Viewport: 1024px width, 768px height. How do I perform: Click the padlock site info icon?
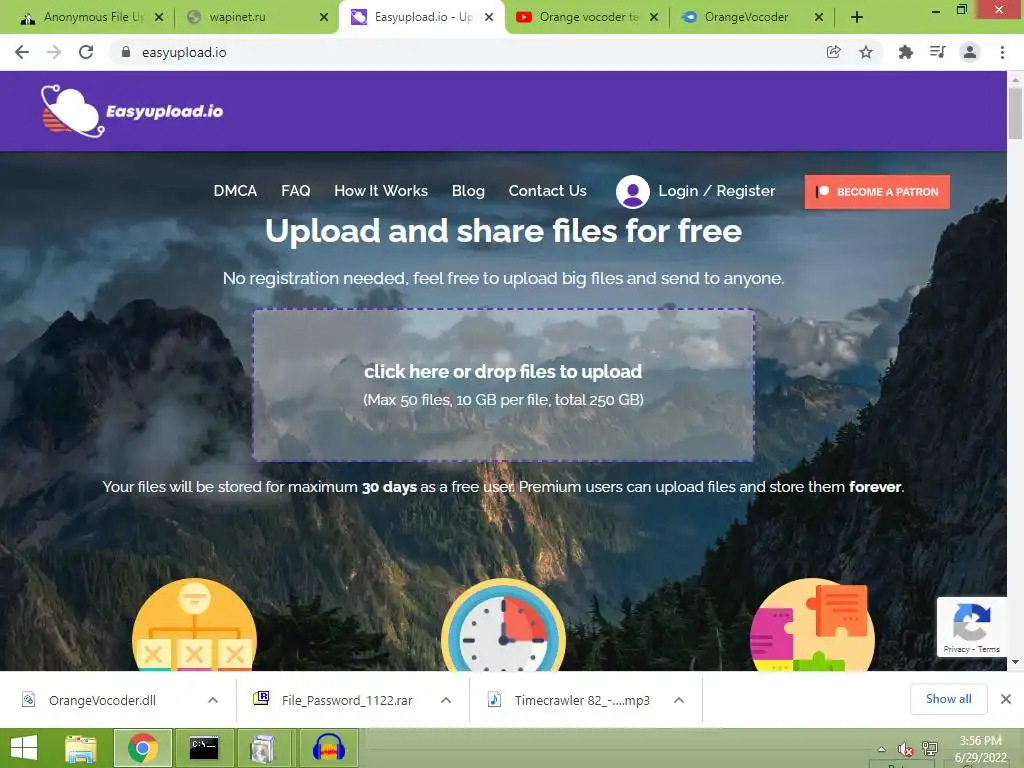point(126,52)
